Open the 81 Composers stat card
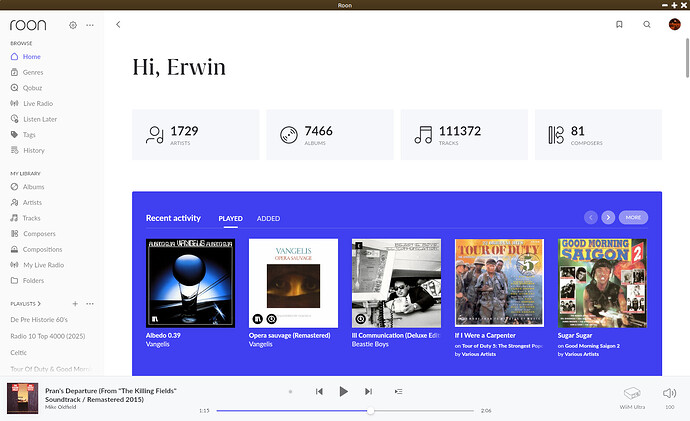The image size is (690, 421). pyautogui.click(x=598, y=135)
